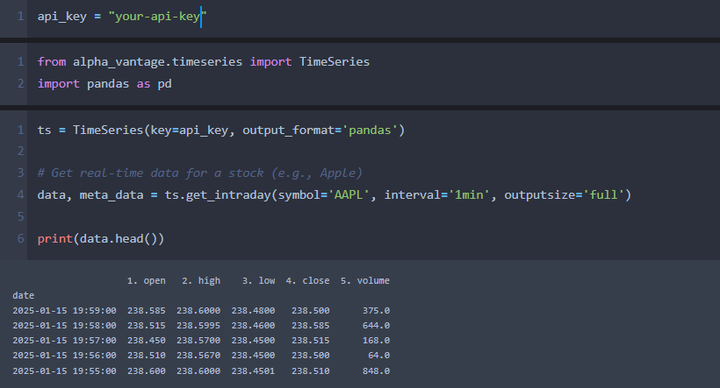Click the ts.get_intraday method call
The height and width of the screenshot is (388, 720).
pyautogui.click(x=218, y=195)
